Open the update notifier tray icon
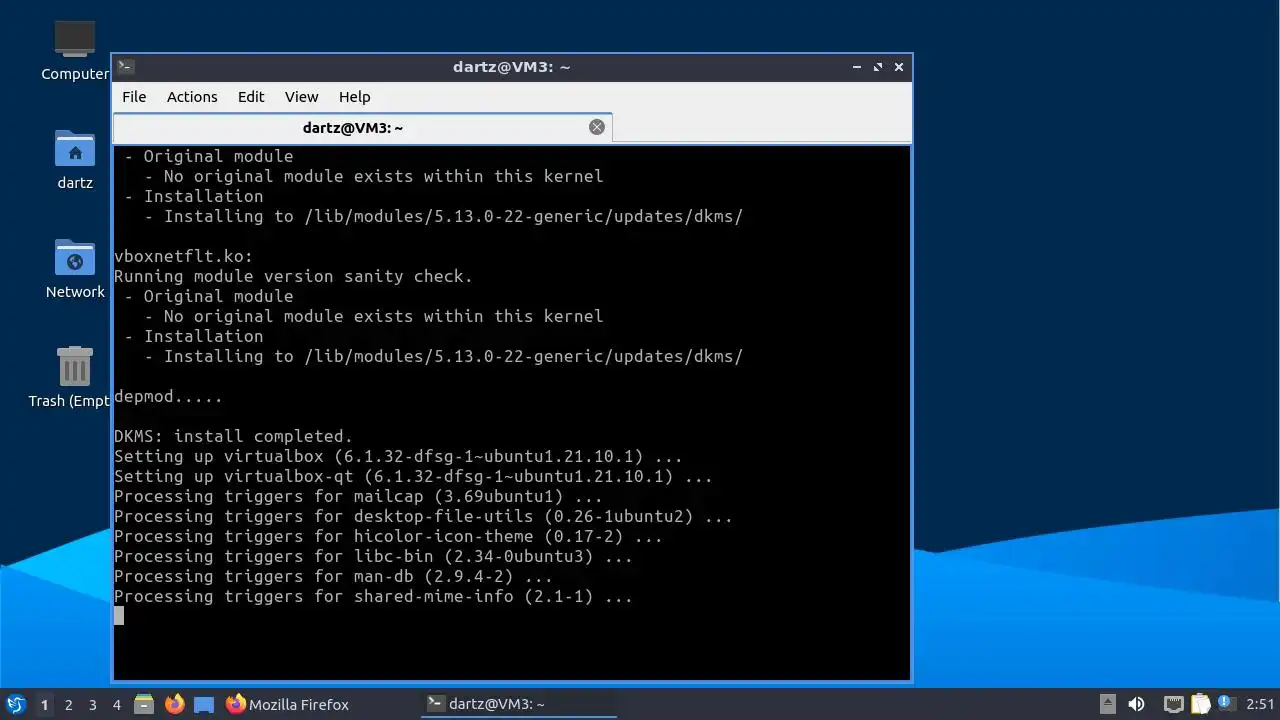 pos(1226,704)
